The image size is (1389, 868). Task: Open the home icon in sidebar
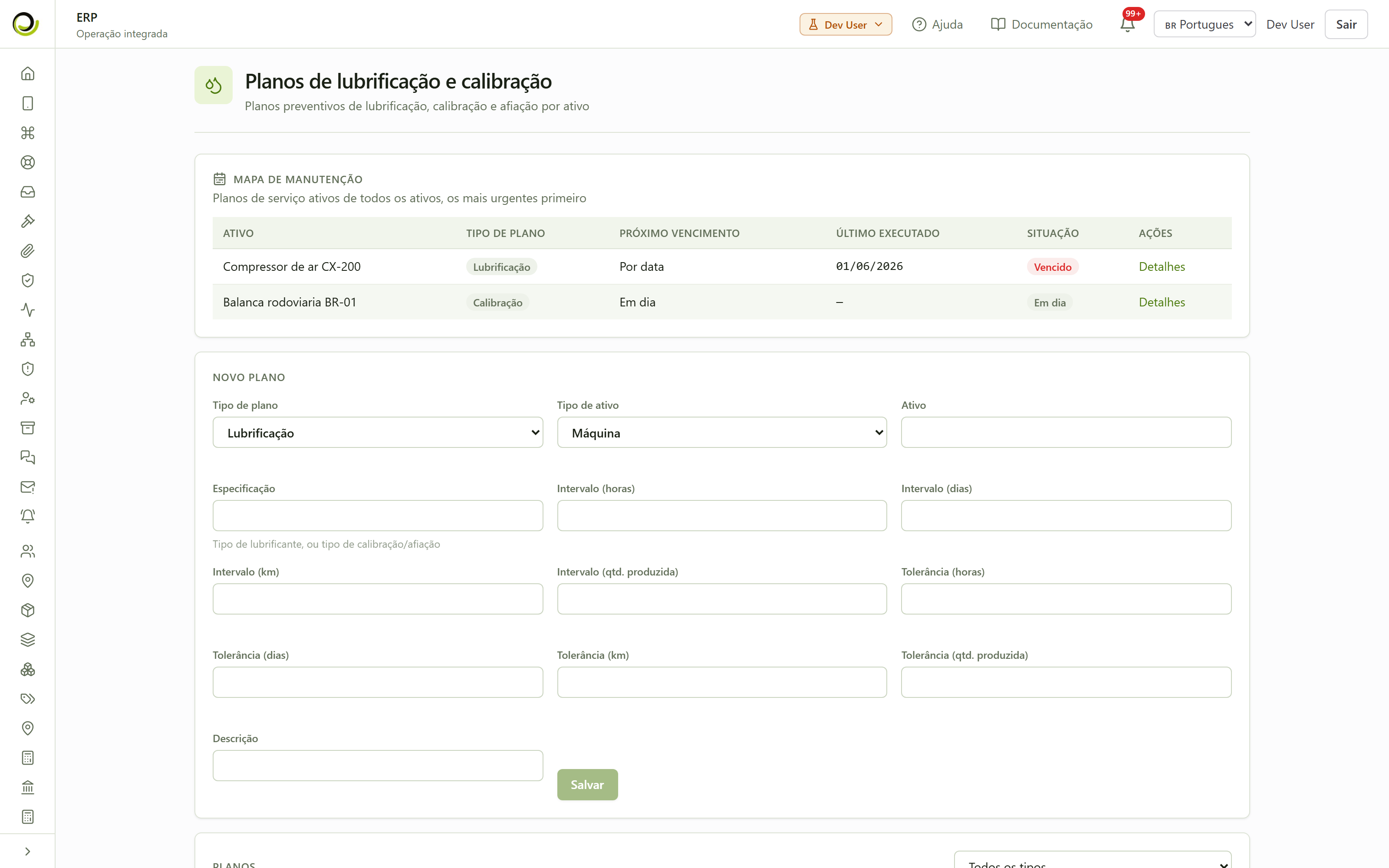coord(27,73)
